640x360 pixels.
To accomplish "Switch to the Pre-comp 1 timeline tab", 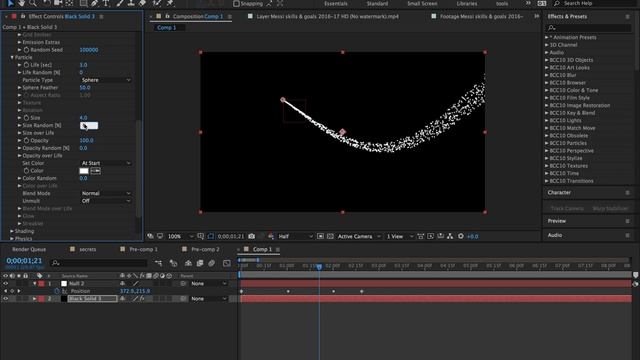I will pyautogui.click(x=143, y=249).
